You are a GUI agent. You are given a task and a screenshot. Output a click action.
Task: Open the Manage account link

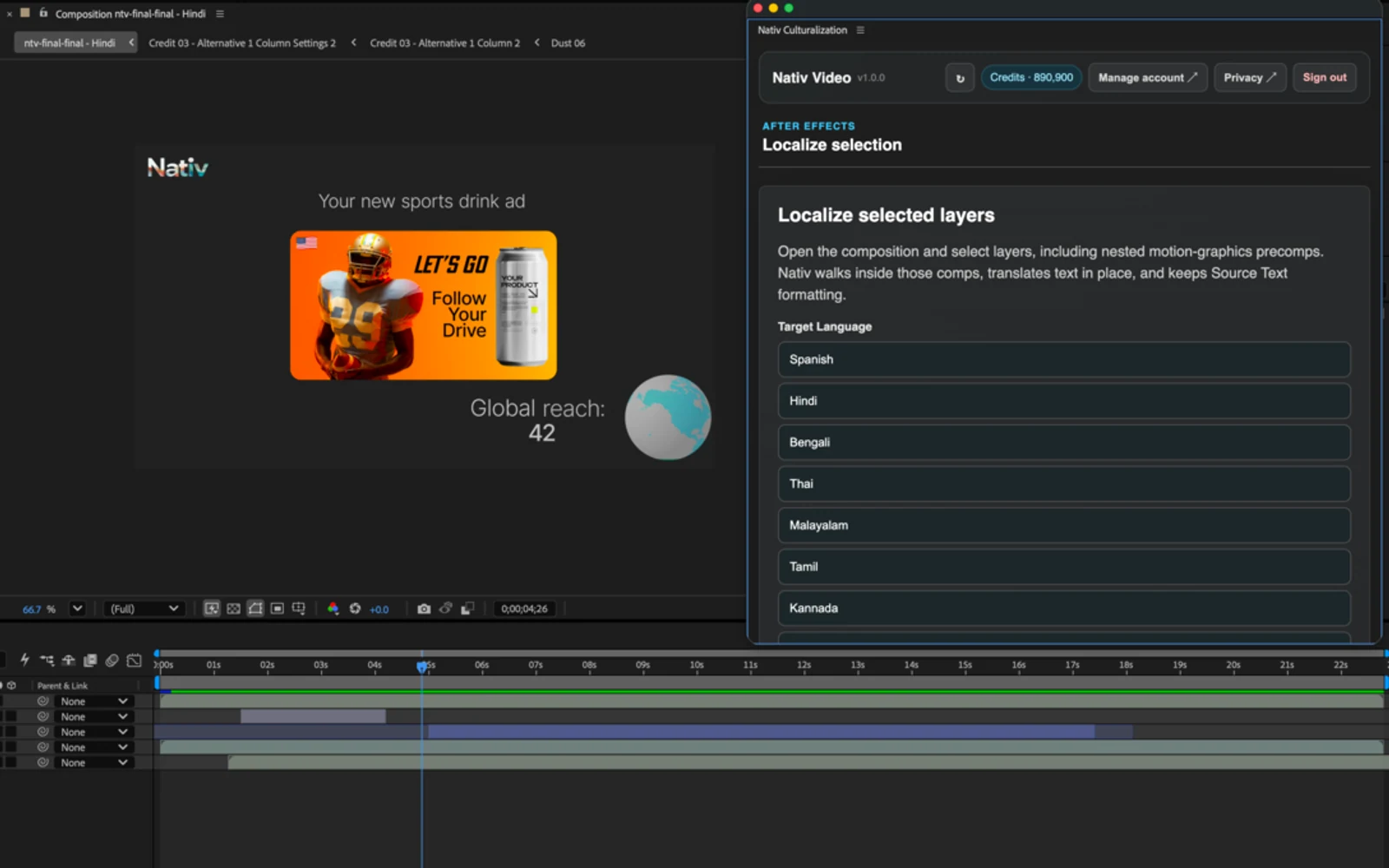[x=1148, y=77]
